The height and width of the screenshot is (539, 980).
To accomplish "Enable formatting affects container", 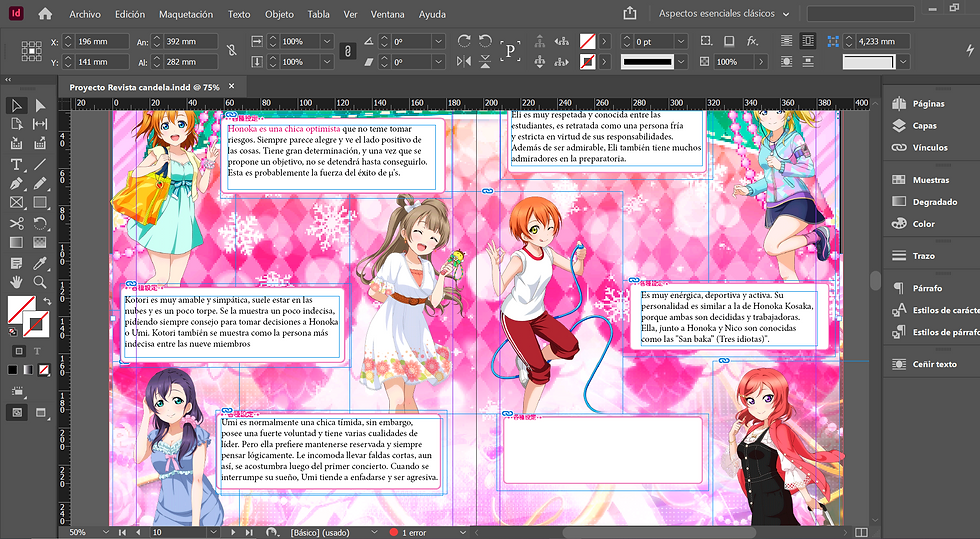I will [x=19, y=351].
